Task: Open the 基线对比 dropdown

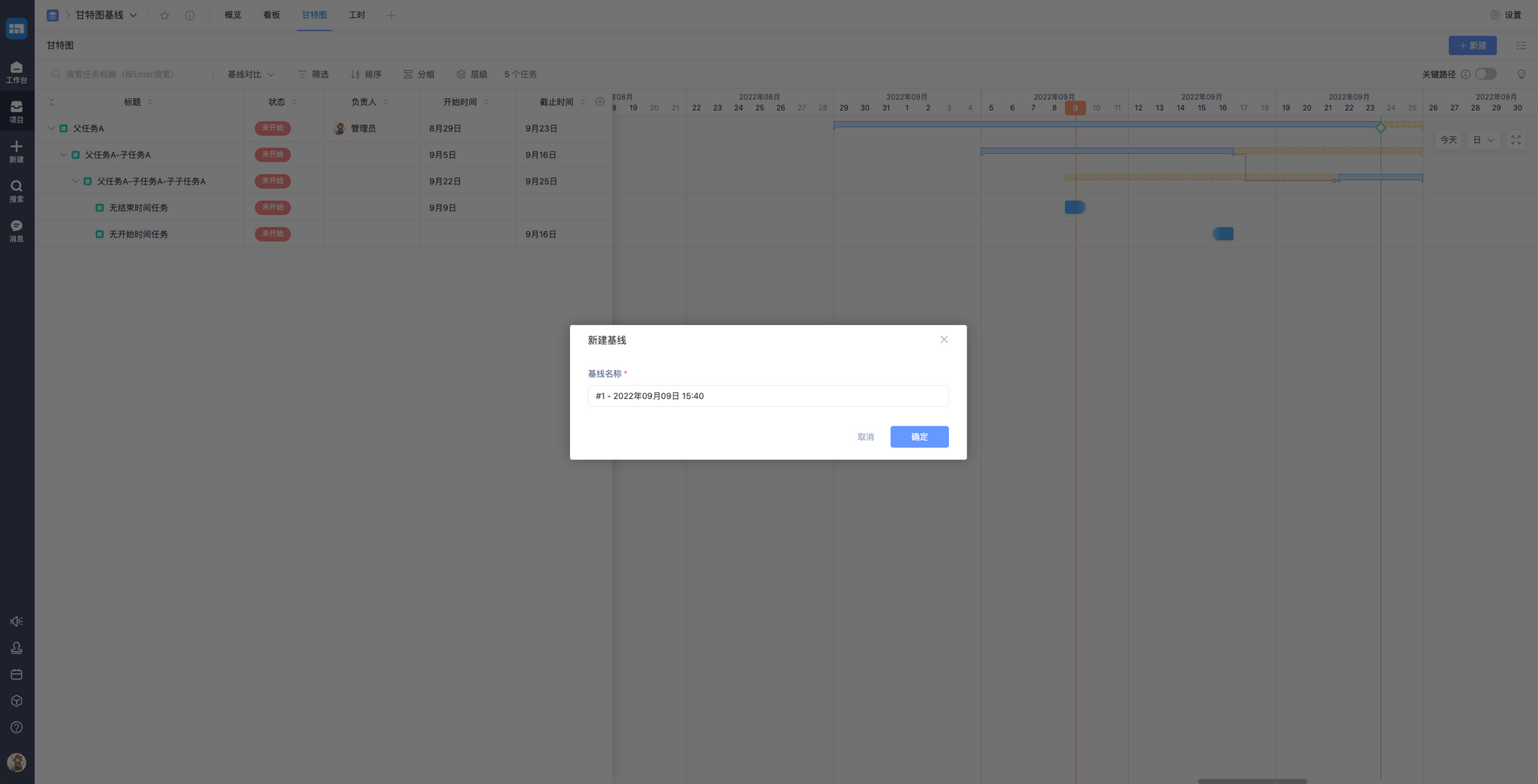Action: coord(251,75)
